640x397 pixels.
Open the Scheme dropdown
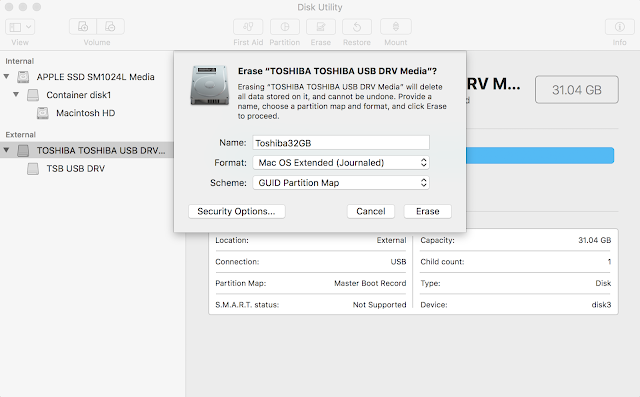341,182
